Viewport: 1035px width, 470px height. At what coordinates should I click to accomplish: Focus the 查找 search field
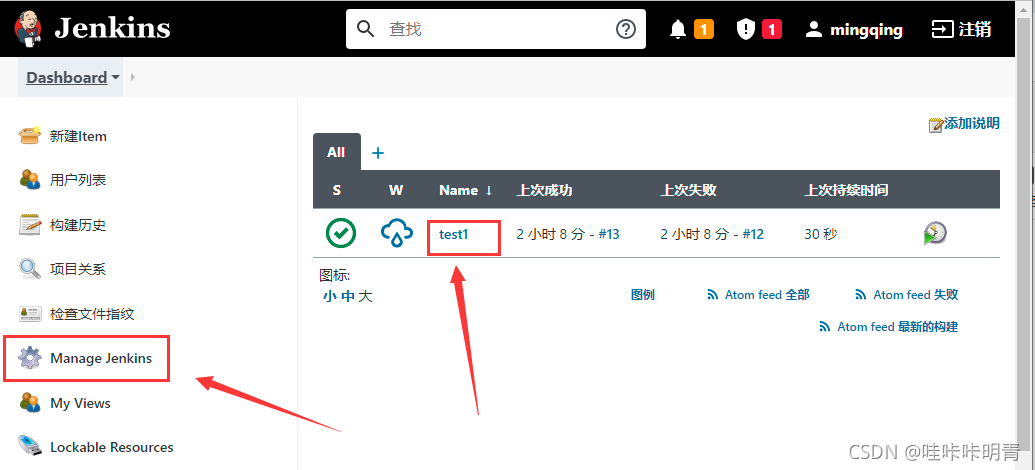click(x=496, y=29)
